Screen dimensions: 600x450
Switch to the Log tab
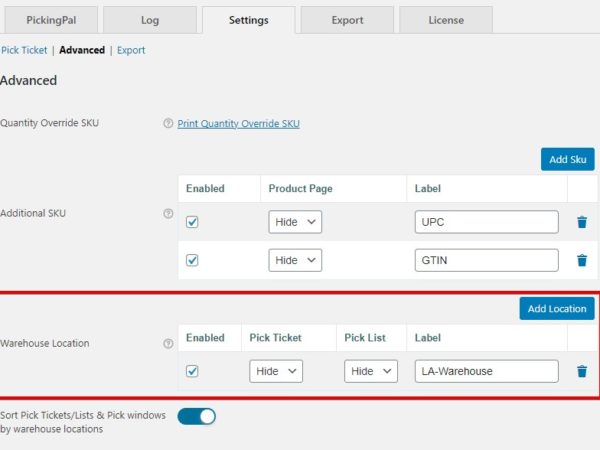pyautogui.click(x=149, y=19)
